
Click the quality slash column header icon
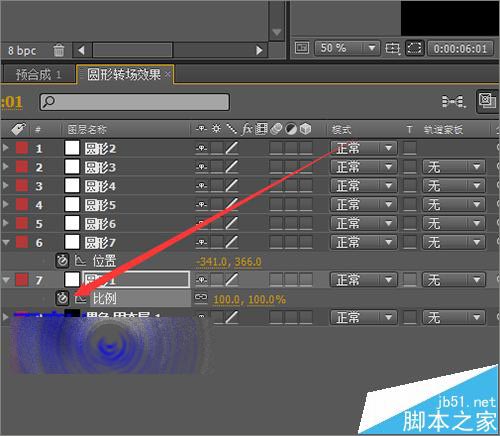pyautogui.click(x=231, y=129)
